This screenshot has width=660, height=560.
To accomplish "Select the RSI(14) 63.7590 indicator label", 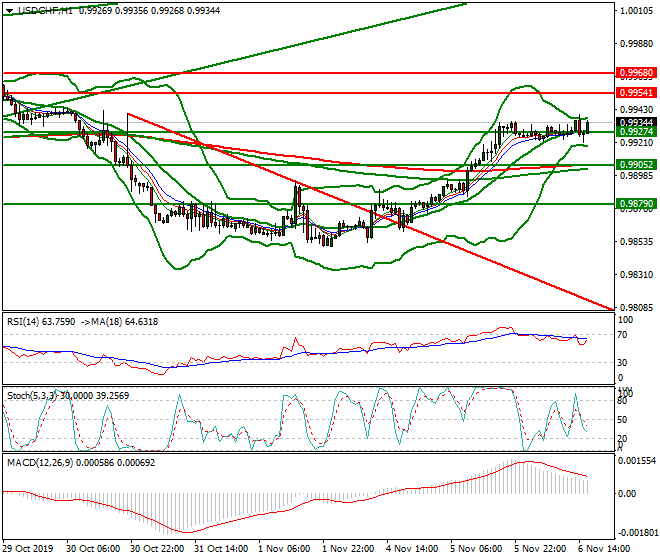I will click(41, 322).
